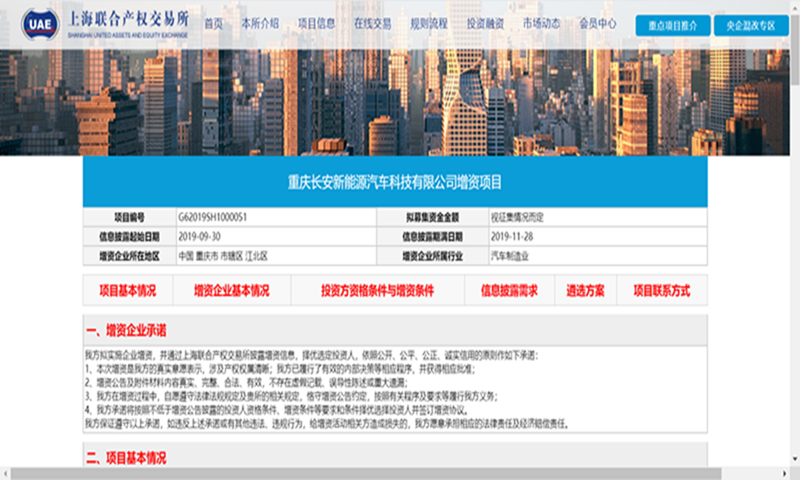Select the 投资方资格条件与增资条件 tab
The image size is (800, 480).
click(x=378, y=290)
